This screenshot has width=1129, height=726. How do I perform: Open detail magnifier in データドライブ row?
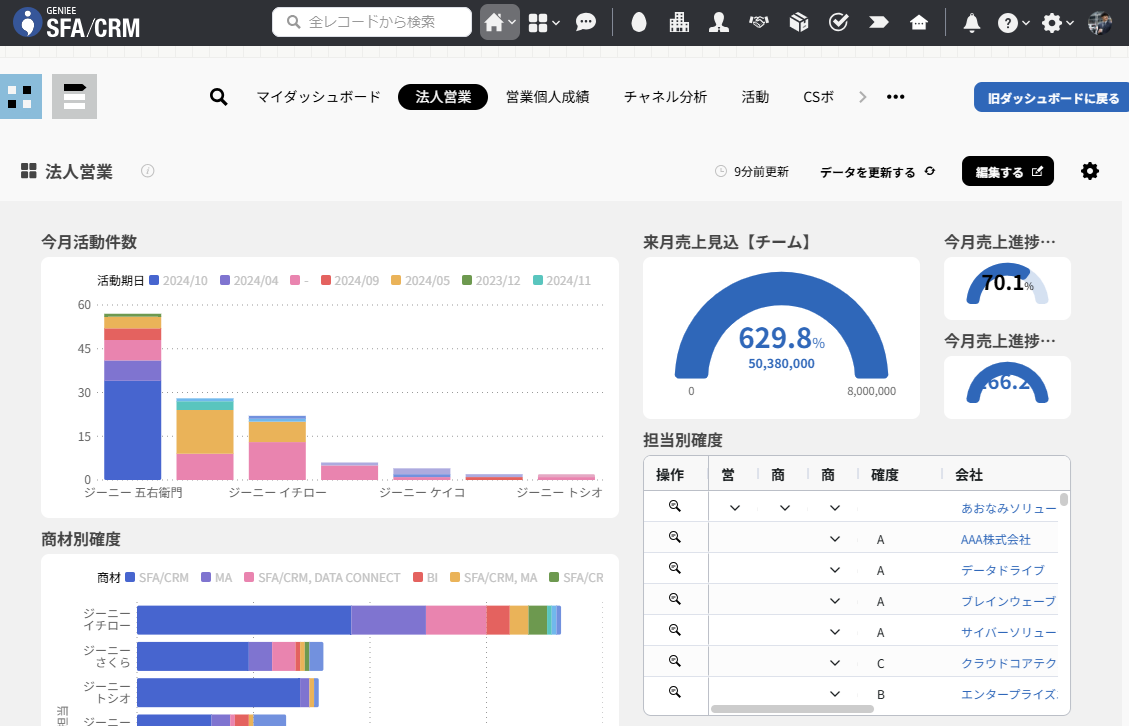tap(675, 568)
